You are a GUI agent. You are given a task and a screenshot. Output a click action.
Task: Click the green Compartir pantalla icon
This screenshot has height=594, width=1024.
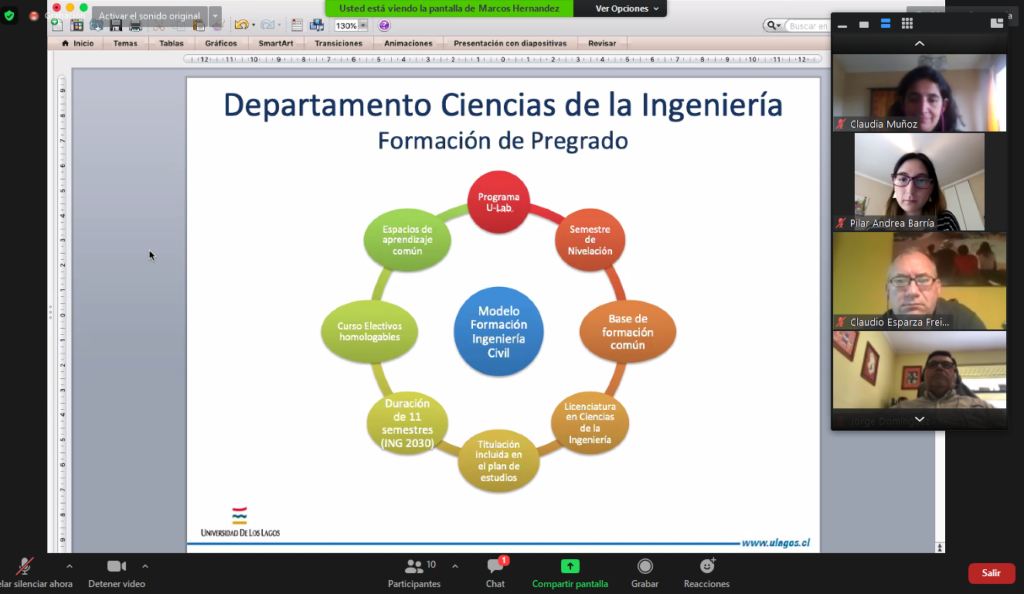(x=569, y=567)
